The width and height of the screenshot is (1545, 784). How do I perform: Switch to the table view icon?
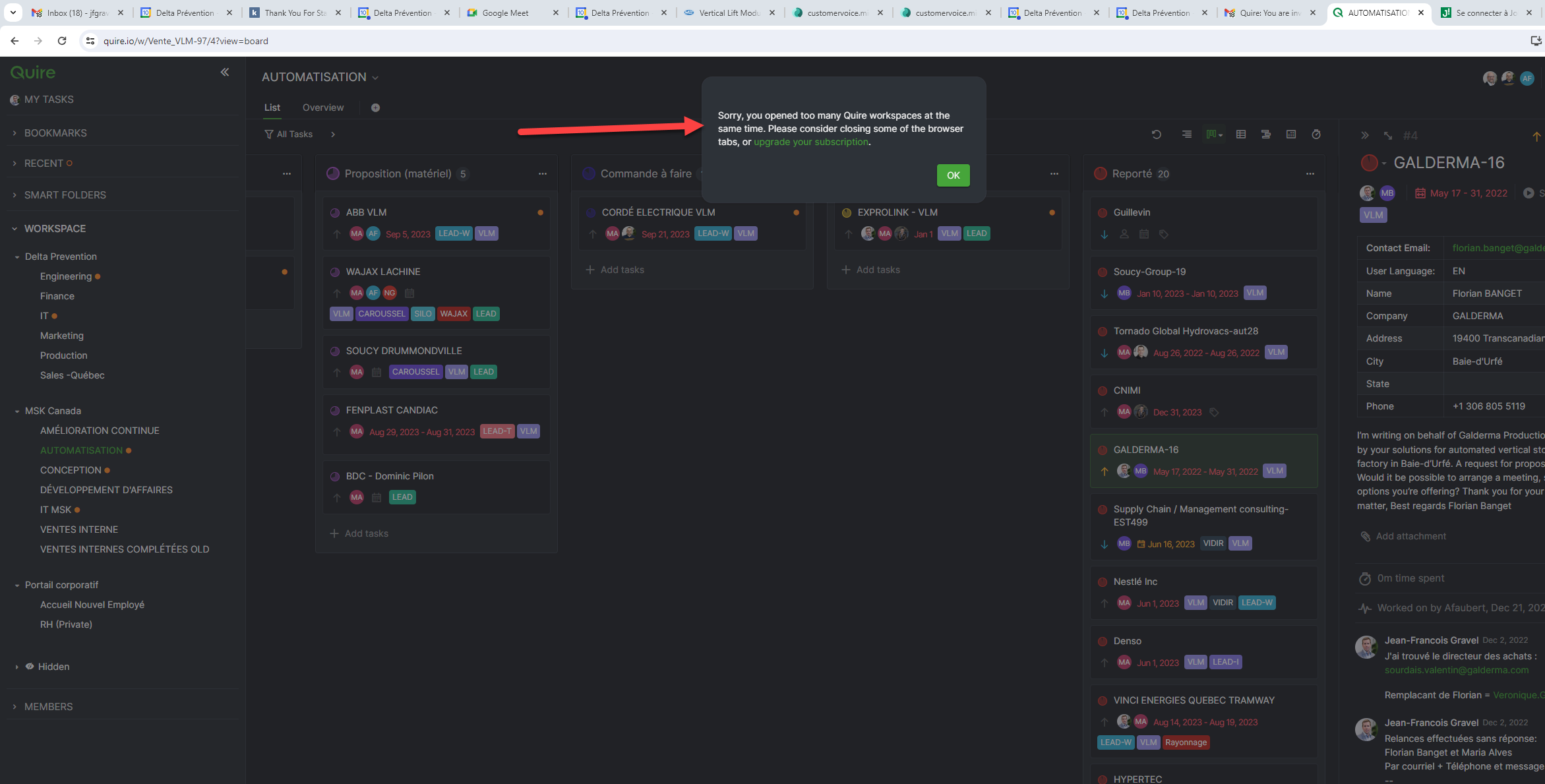pos(1241,135)
